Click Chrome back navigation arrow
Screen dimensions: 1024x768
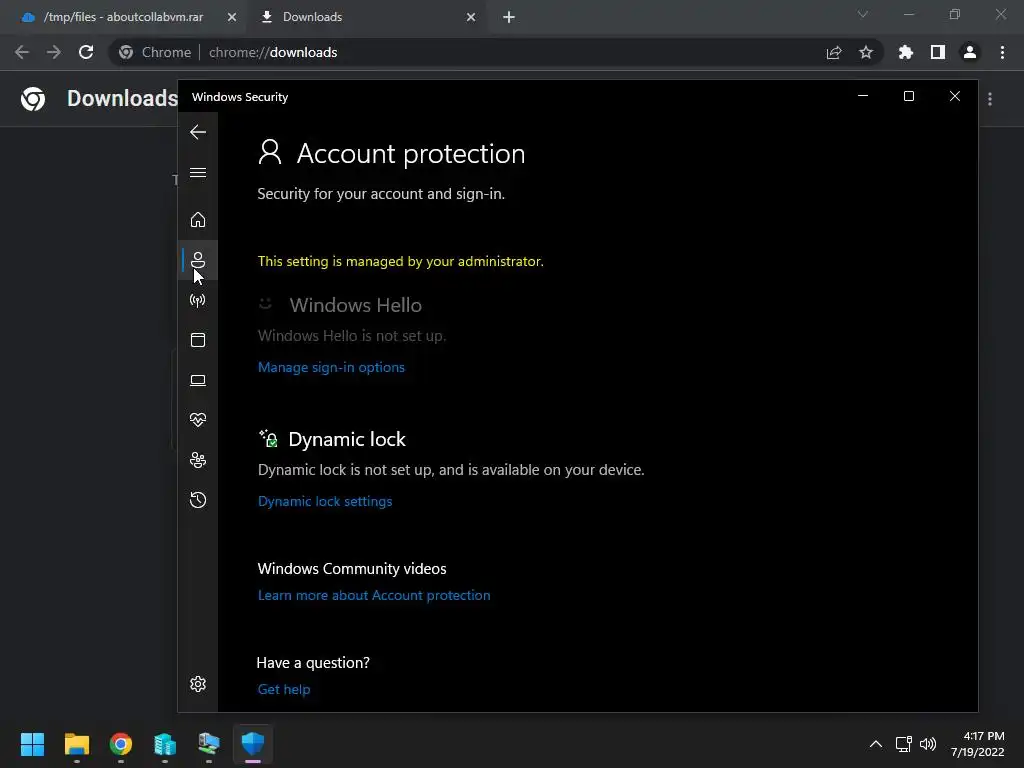22,52
